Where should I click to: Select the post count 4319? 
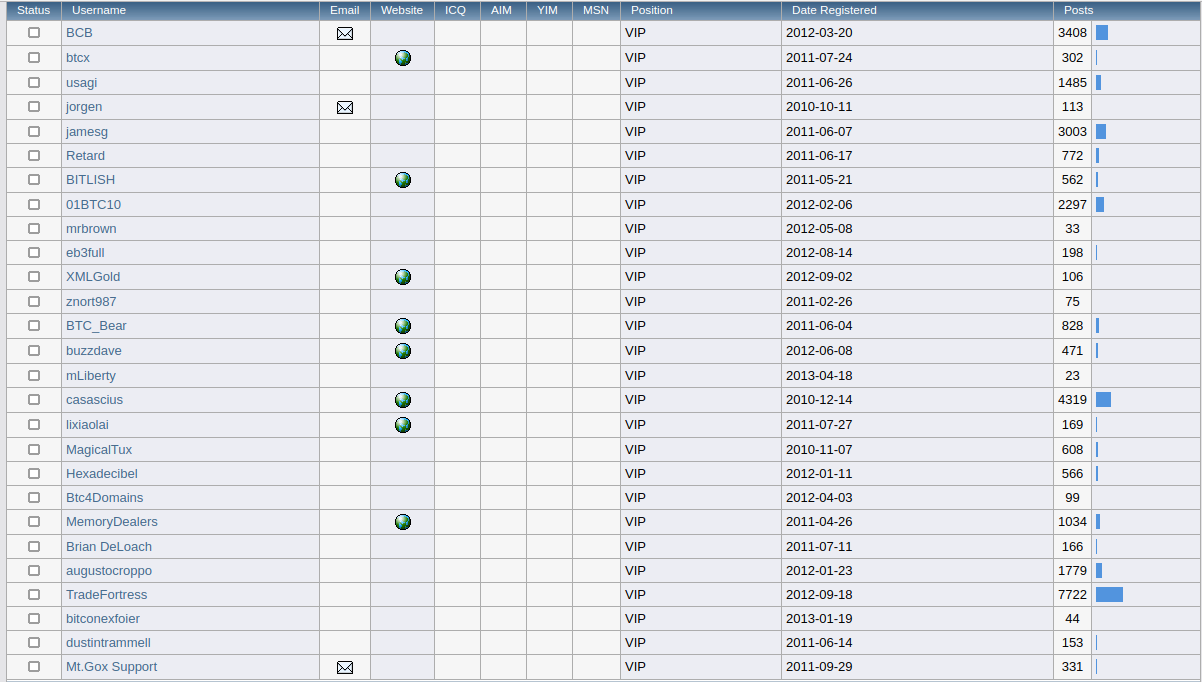tap(1072, 400)
